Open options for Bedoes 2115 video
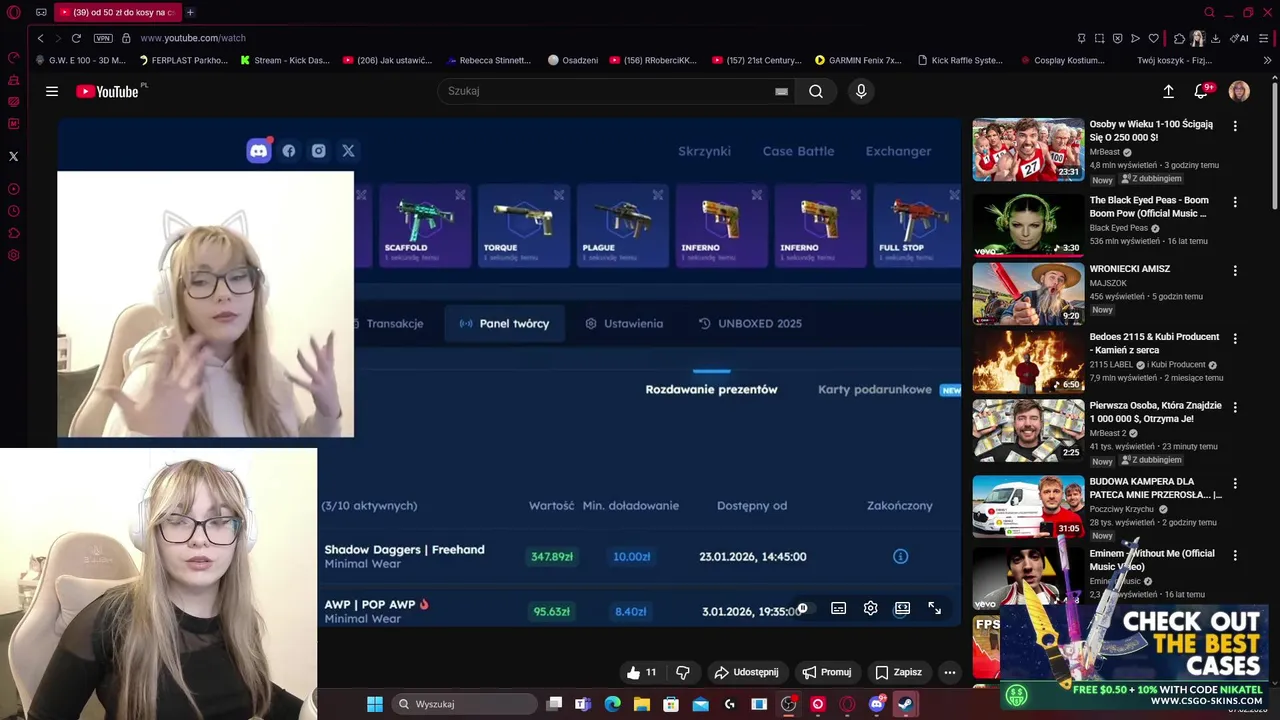This screenshot has width=1280, height=720. pos(1235,339)
